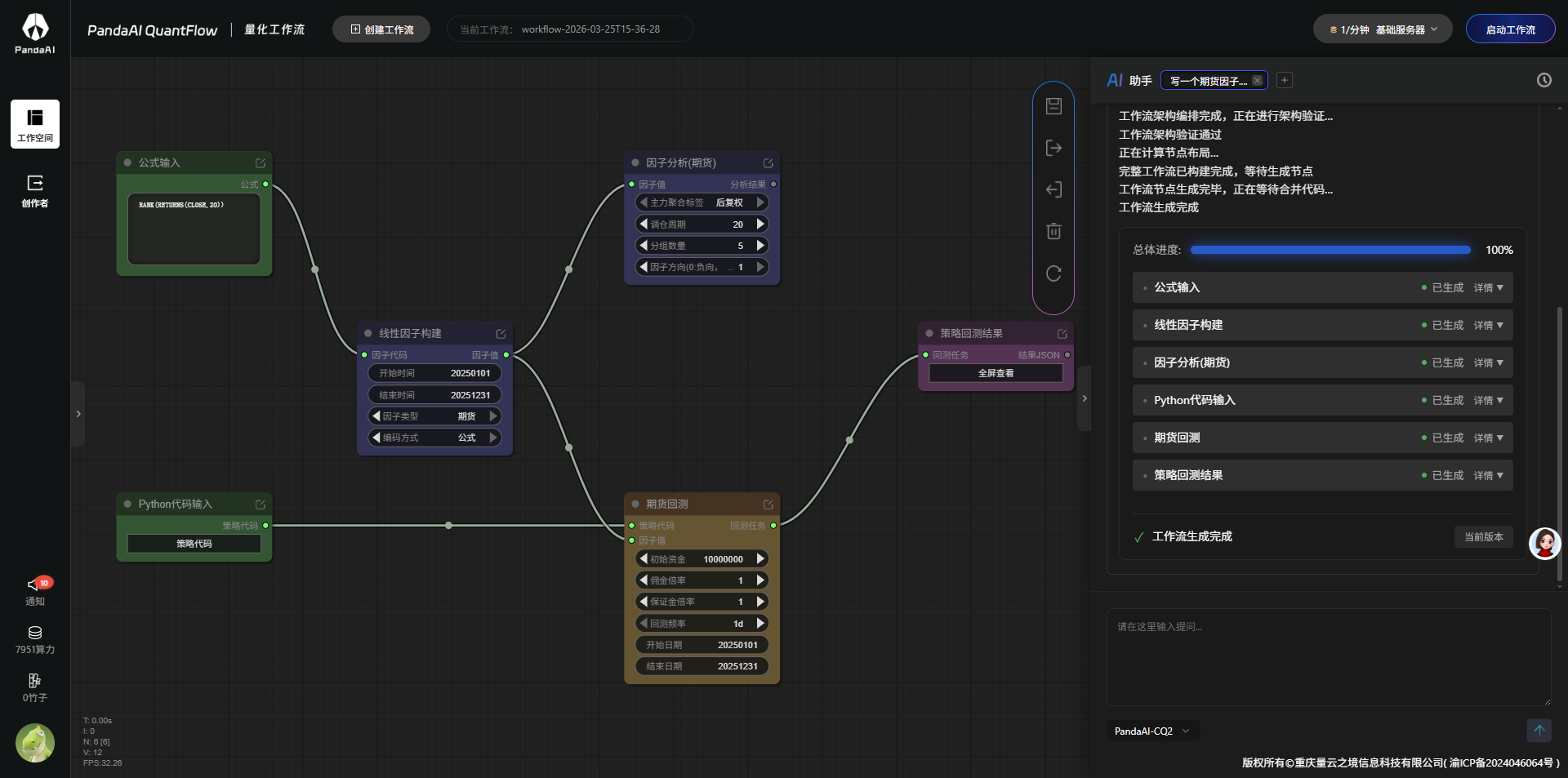Switch to the 创作者 sidebar tab

tap(35, 191)
